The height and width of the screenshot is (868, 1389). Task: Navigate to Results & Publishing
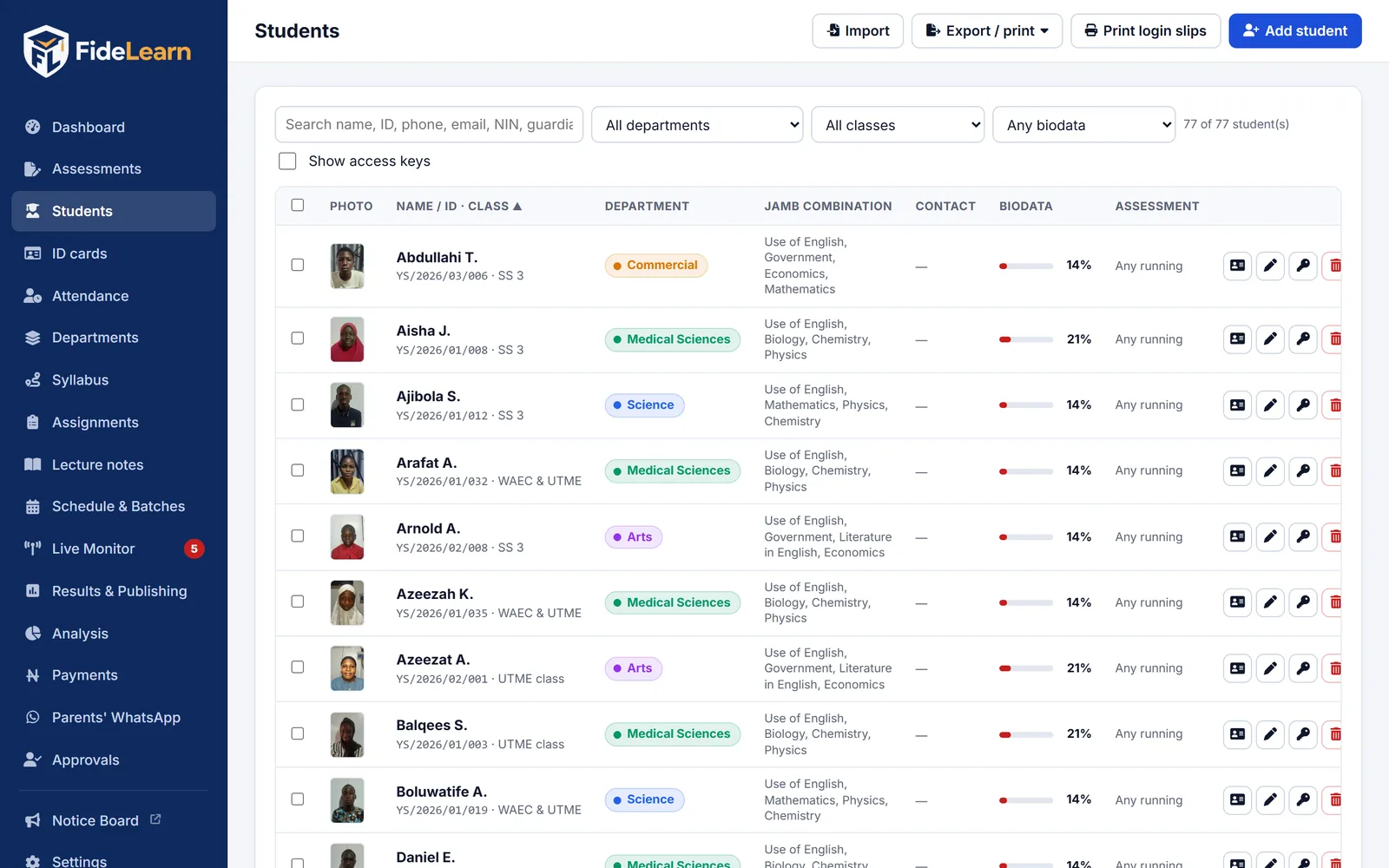click(114, 591)
